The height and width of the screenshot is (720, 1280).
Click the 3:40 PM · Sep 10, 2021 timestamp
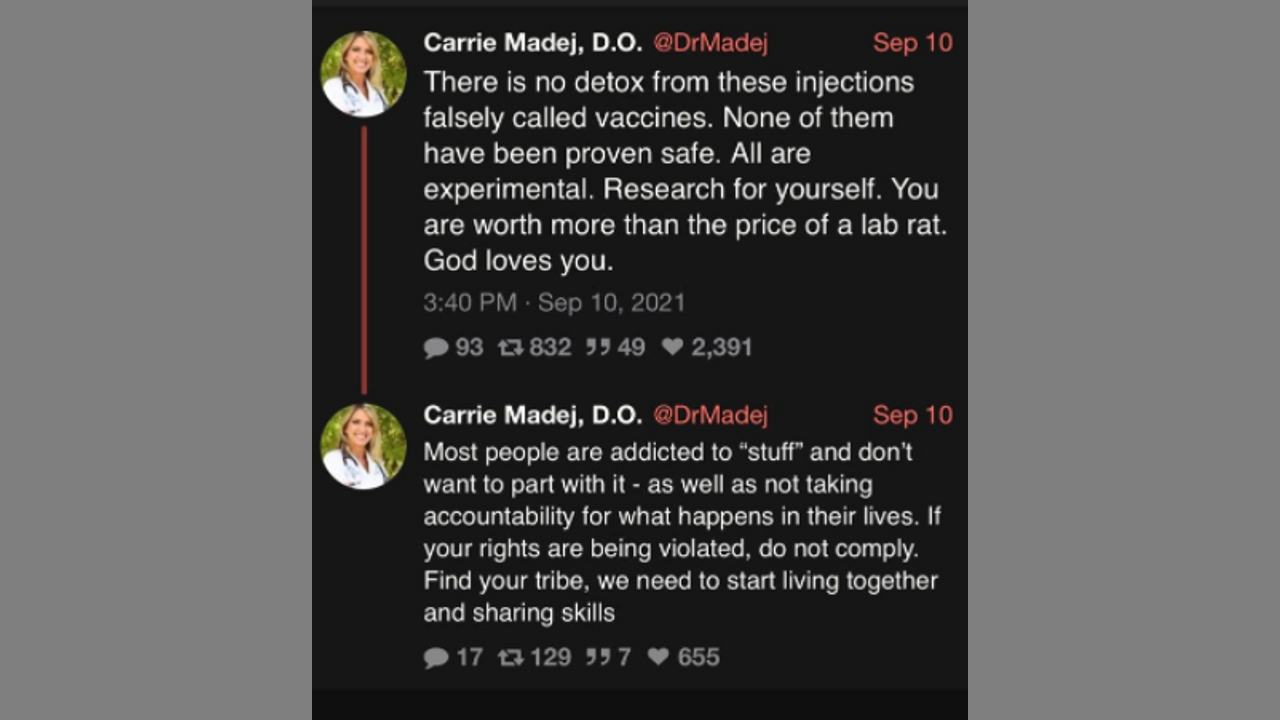[554, 302]
